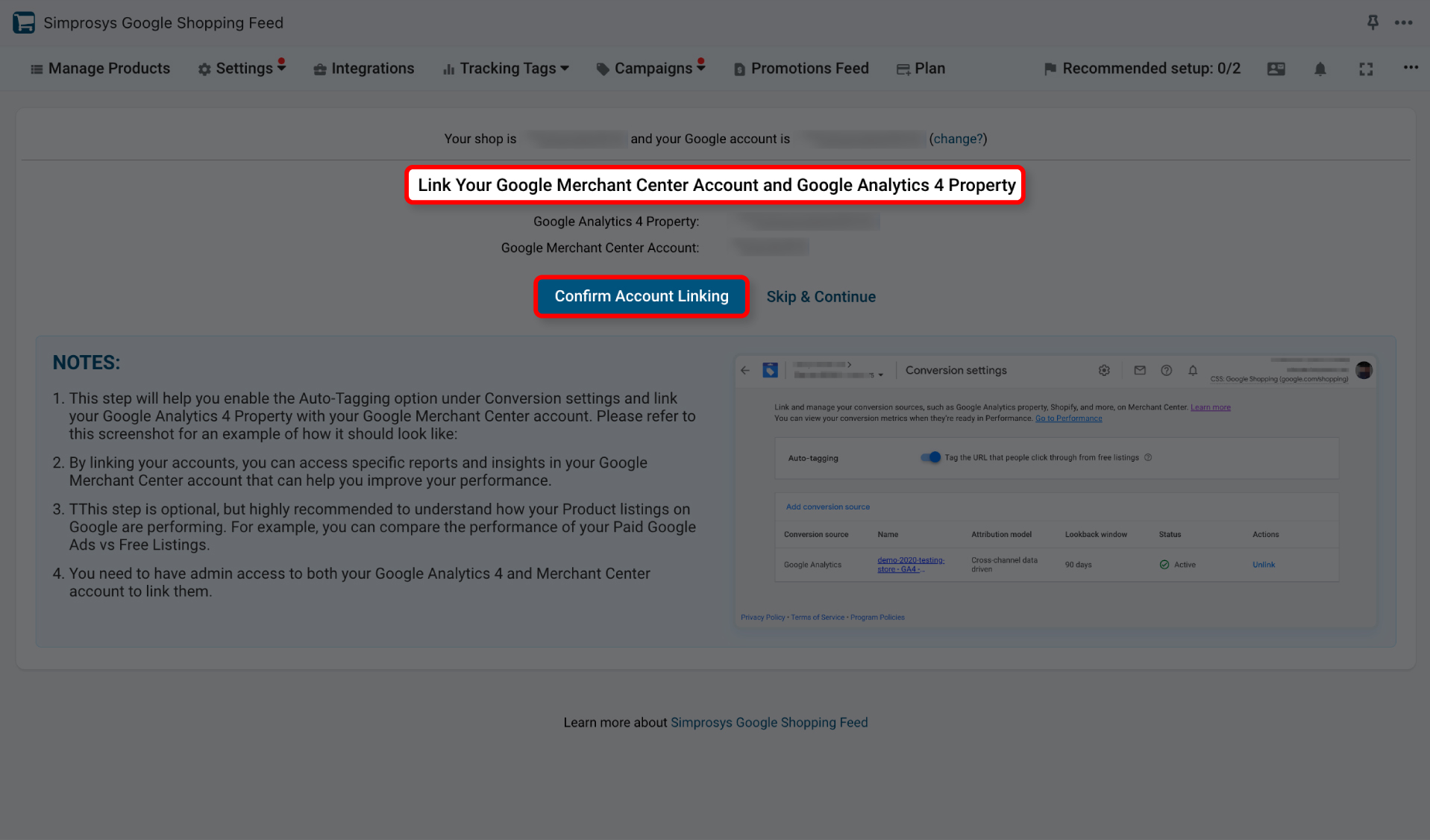Click the contact card icon in navbar
Screen dimensions: 1430x840
point(1276,69)
